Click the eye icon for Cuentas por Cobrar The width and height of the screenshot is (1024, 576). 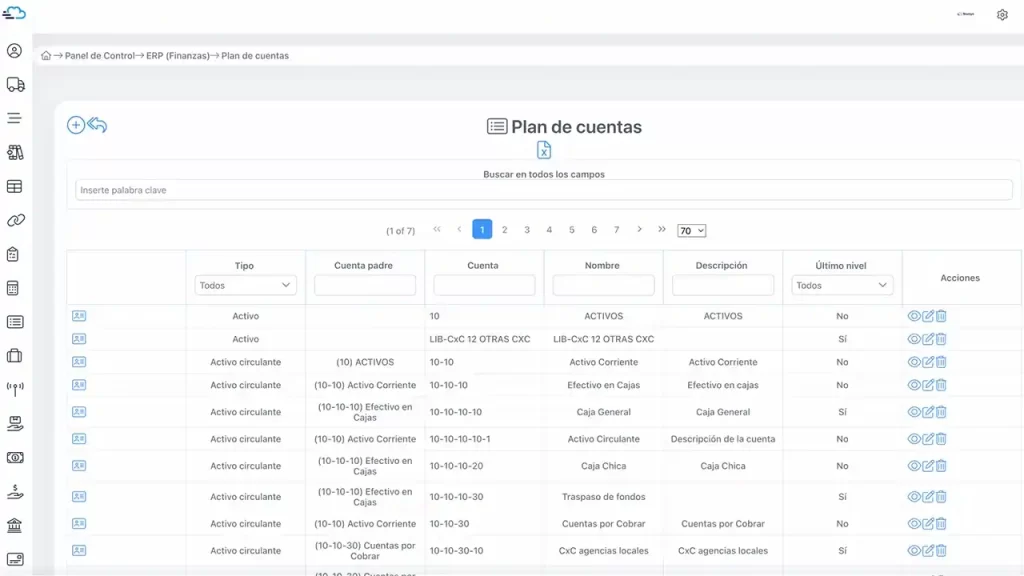coord(913,523)
